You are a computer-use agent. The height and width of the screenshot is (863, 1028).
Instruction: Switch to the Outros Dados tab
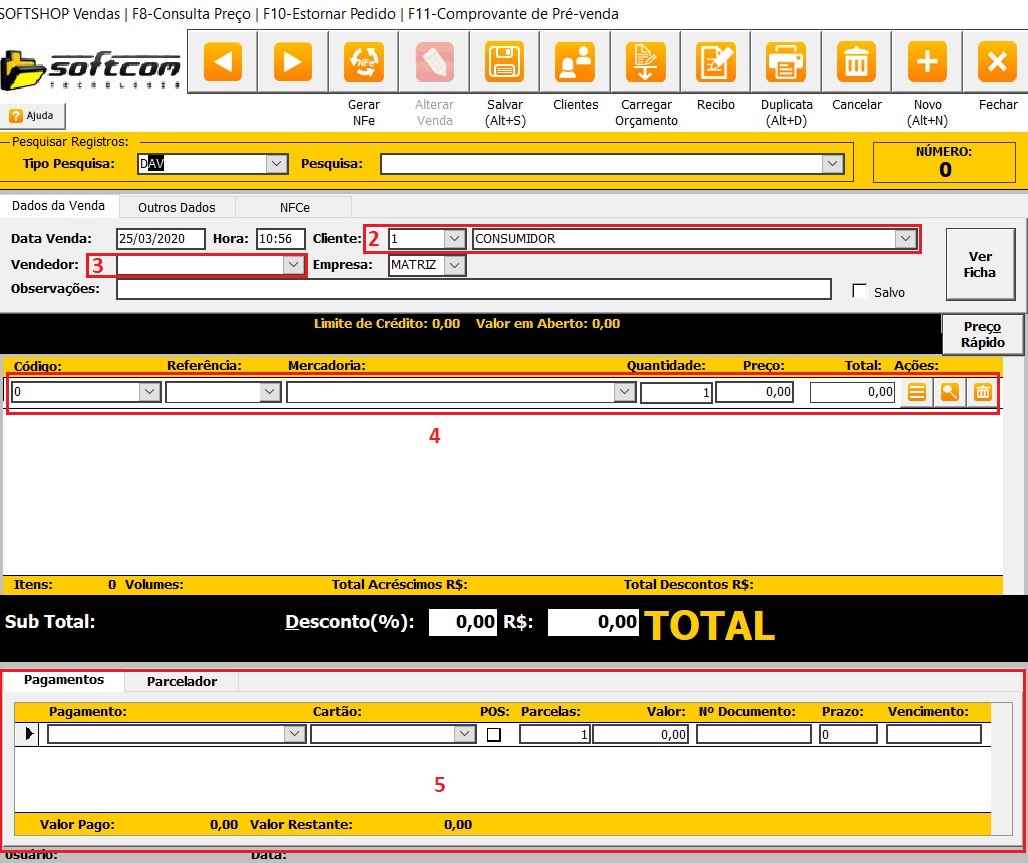pos(177,207)
